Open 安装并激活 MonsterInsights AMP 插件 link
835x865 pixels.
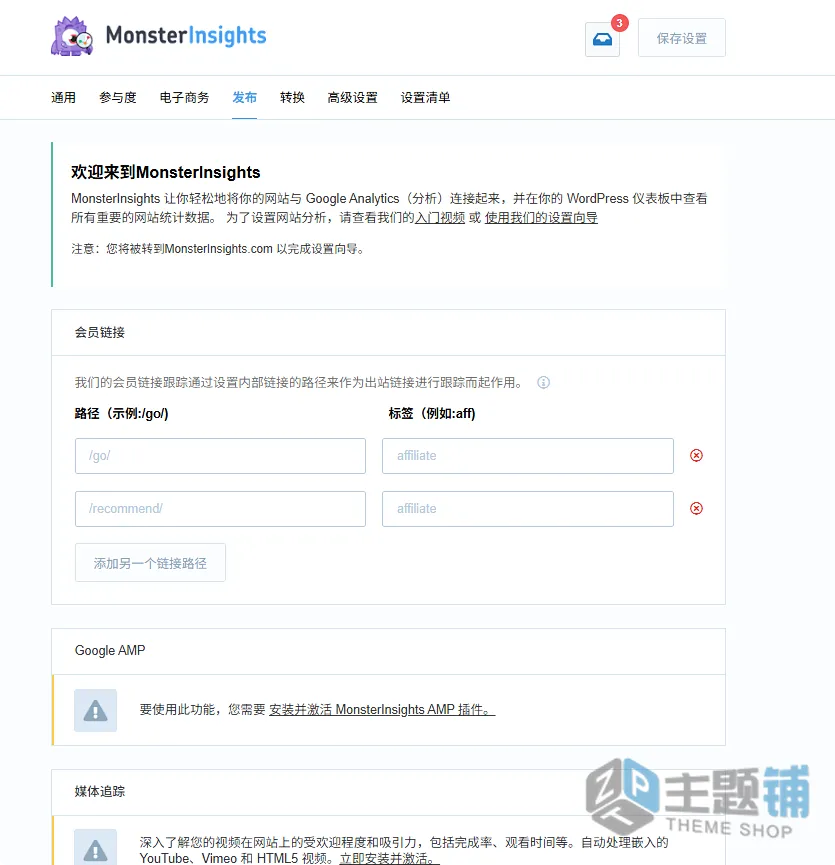382,709
